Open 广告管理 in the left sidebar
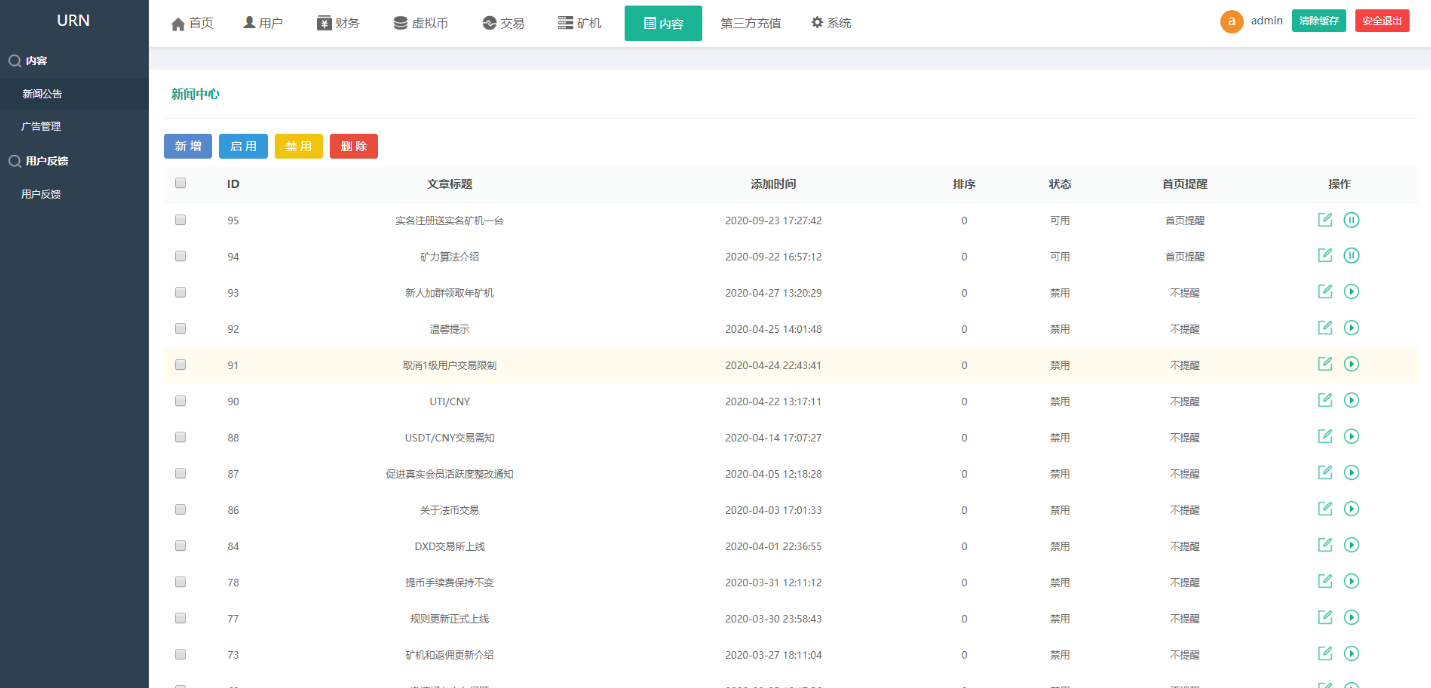1431x688 pixels. point(41,127)
